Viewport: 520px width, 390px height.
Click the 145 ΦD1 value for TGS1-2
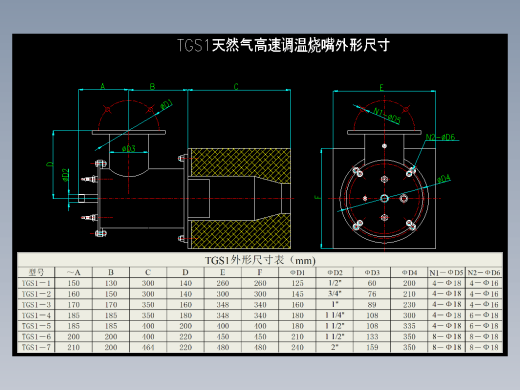(x=297, y=294)
